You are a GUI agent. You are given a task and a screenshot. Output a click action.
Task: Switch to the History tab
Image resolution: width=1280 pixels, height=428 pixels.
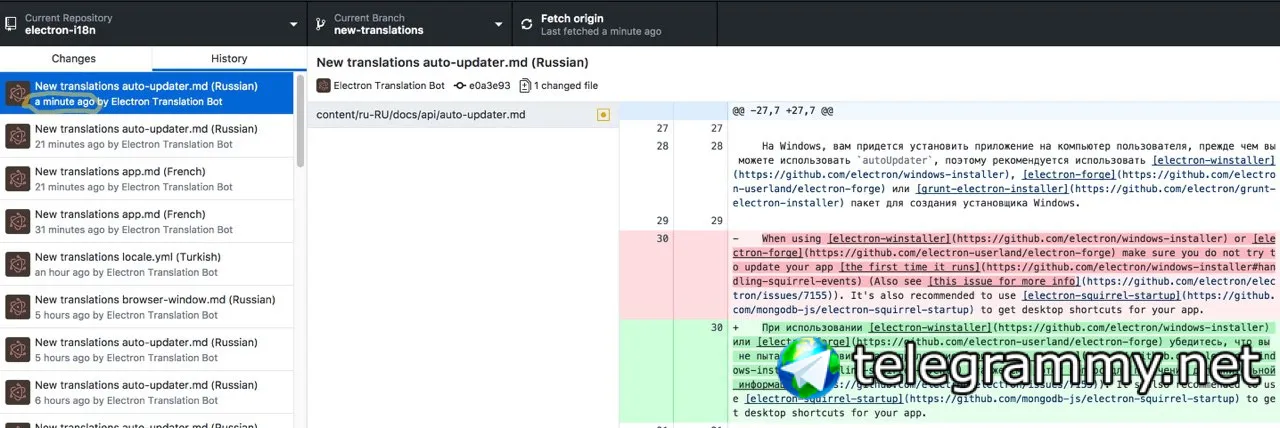tap(229, 59)
